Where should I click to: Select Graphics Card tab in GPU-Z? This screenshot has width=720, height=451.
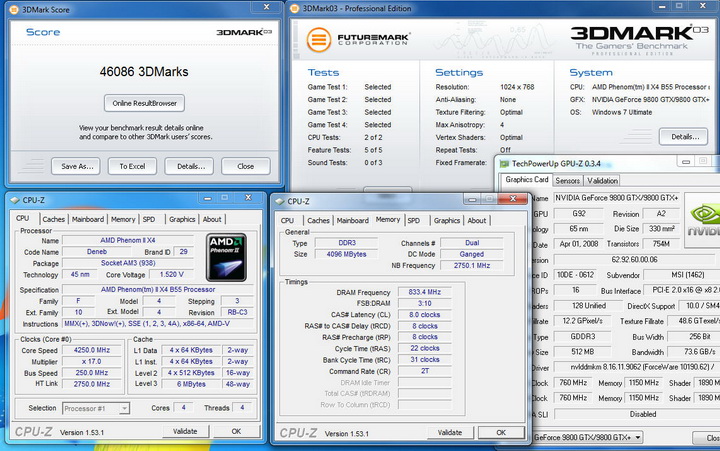(527, 180)
